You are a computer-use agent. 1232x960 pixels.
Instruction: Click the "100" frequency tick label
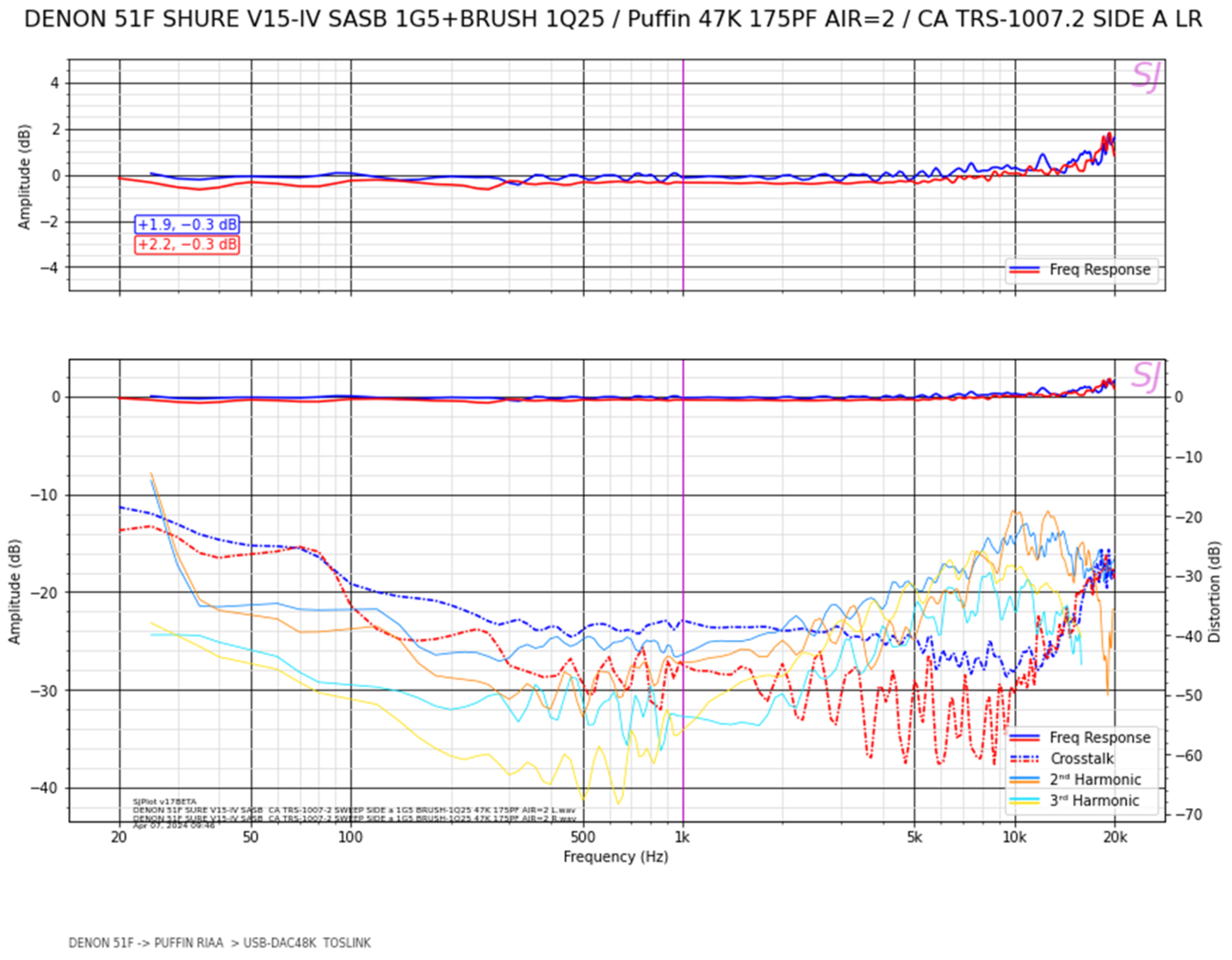pyautogui.click(x=350, y=837)
